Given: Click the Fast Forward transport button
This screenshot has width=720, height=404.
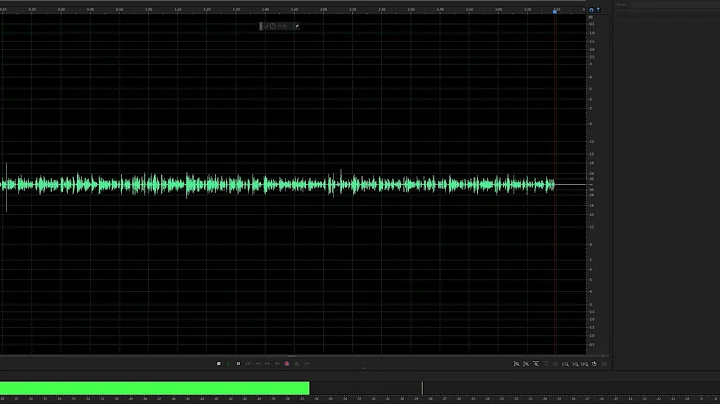Looking at the screenshot, I should tap(267, 364).
